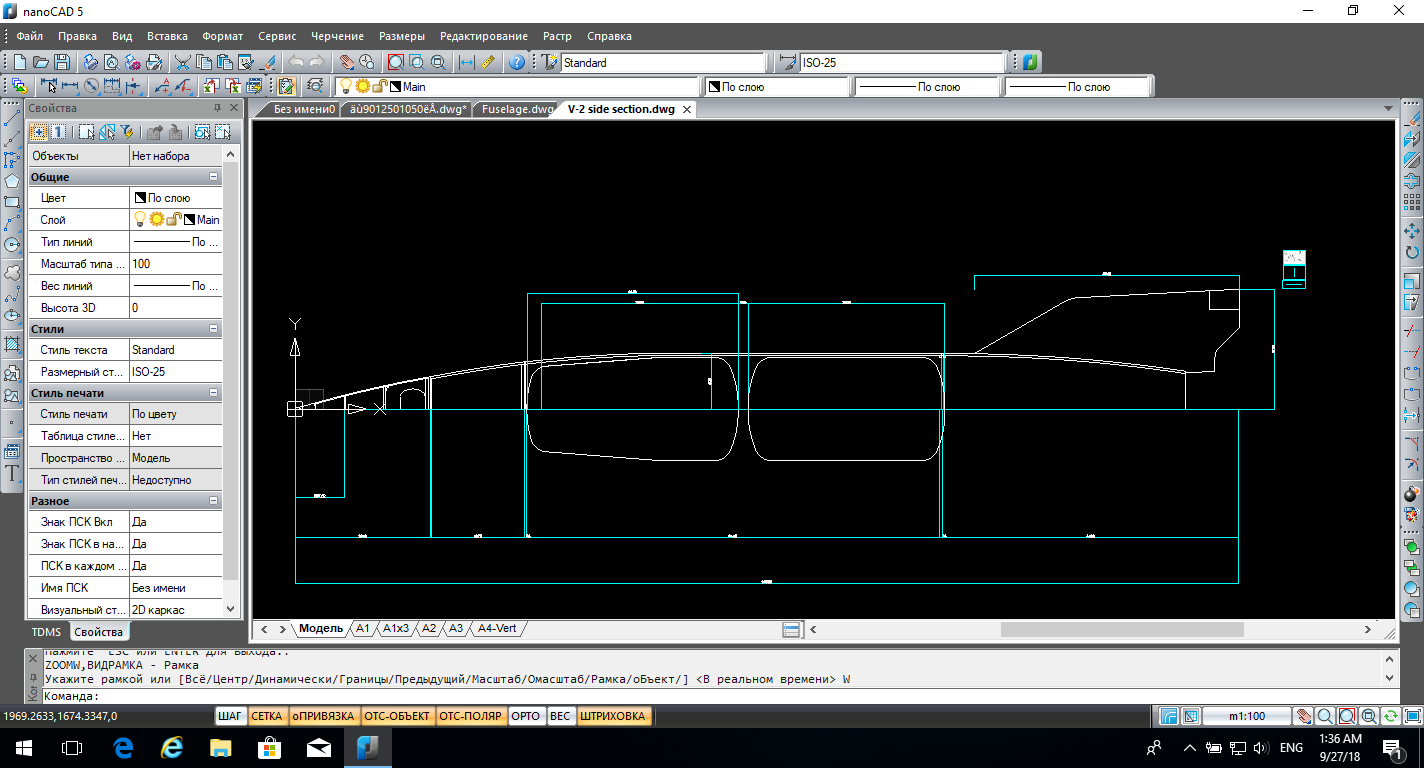The width and height of the screenshot is (1424, 768).
Task: Toggle ШАГ snap mode
Action: click(x=230, y=716)
